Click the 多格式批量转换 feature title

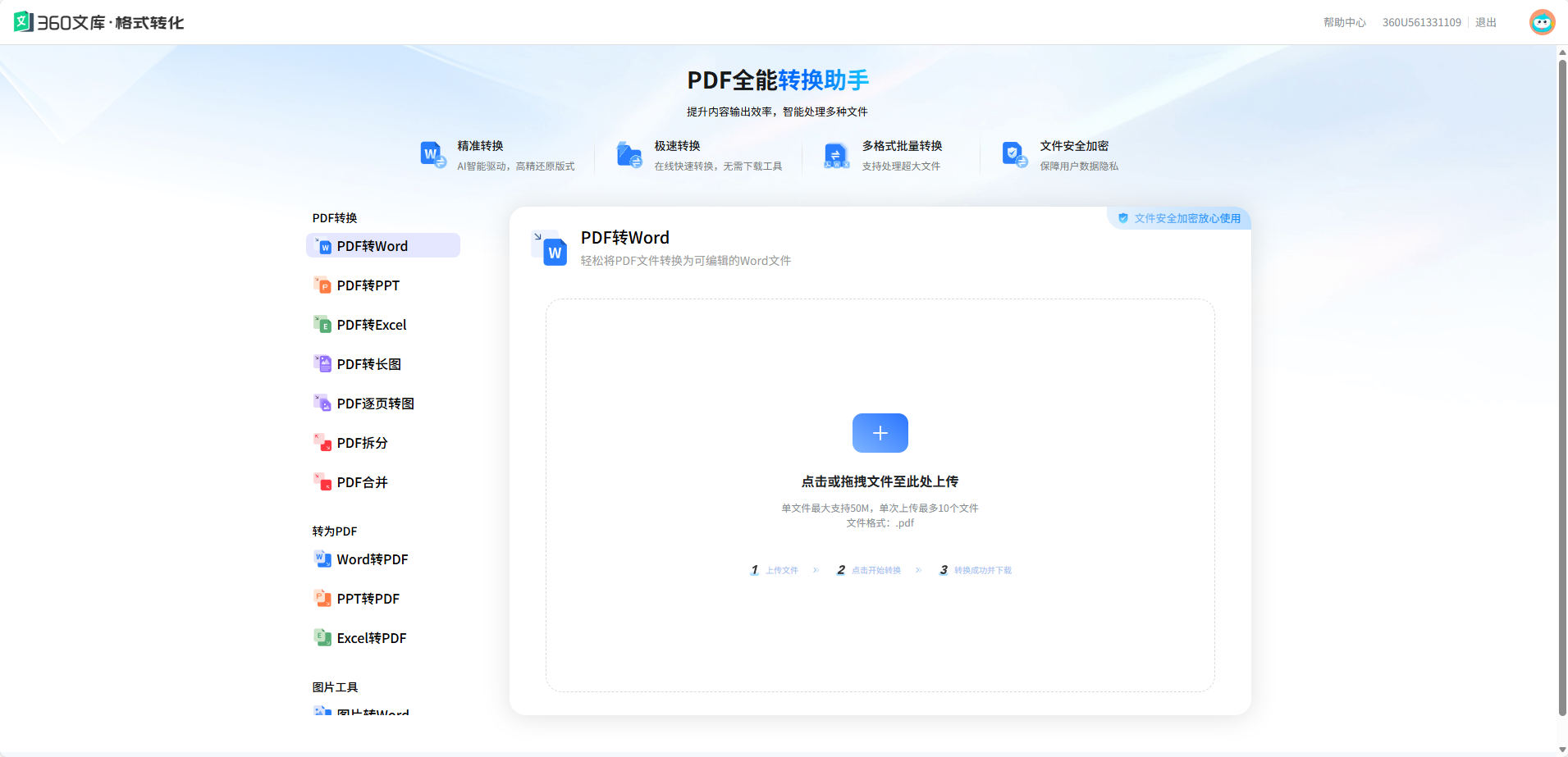point(902,146)
